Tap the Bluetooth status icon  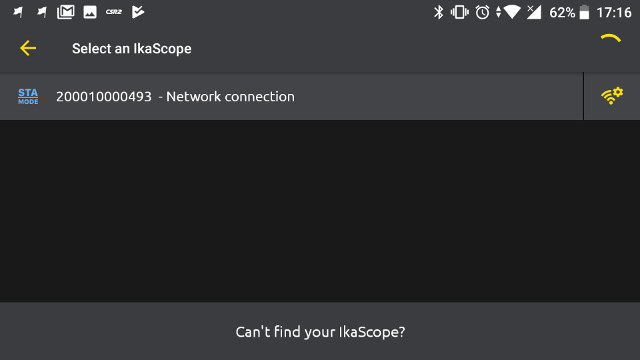click(x=438, y=13)
